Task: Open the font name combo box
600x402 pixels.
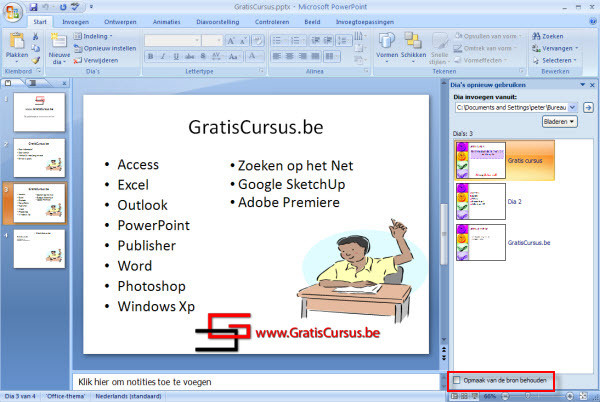Action: click(172, 41)
